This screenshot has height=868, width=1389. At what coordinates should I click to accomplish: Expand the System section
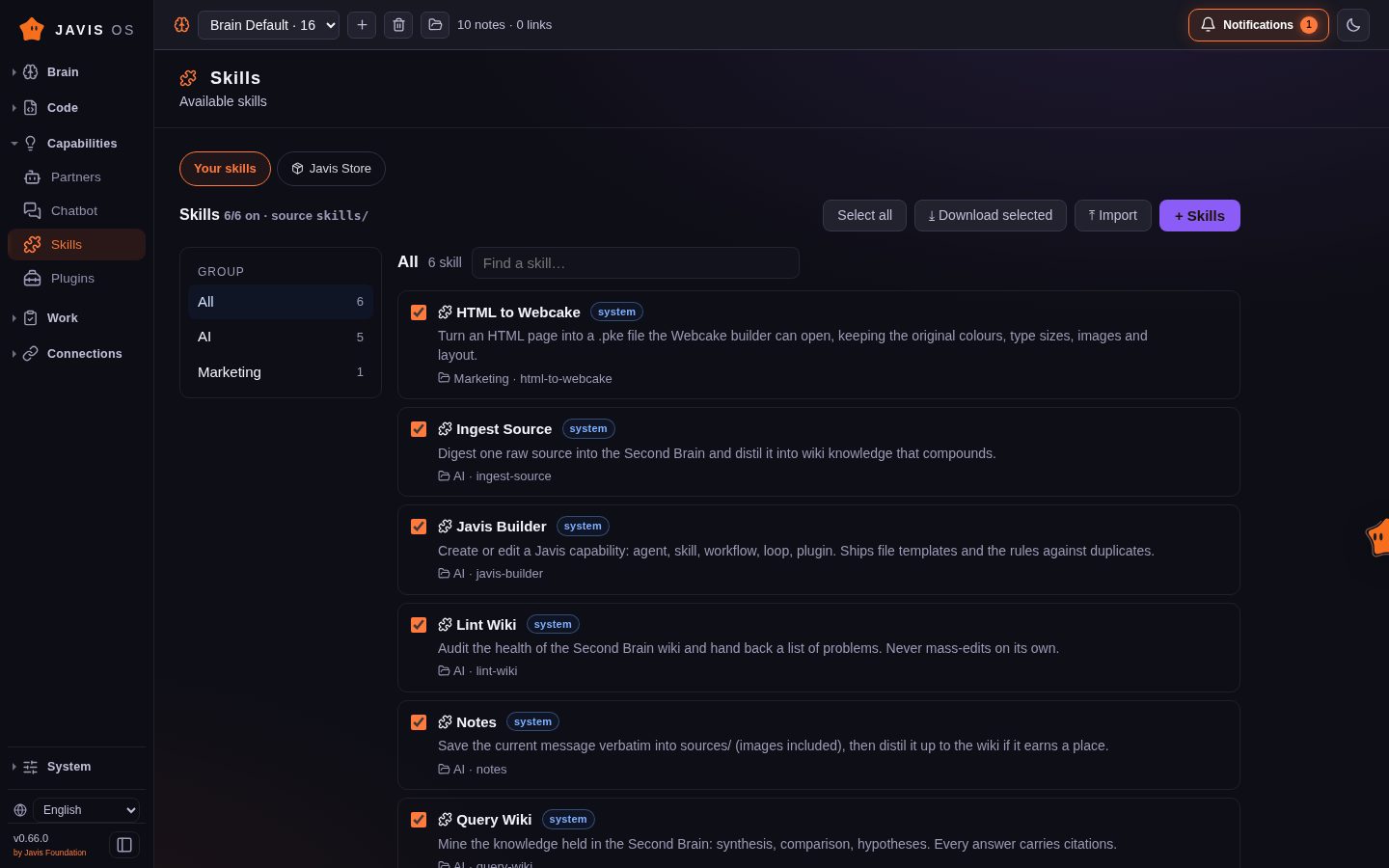tap(76, 767)
